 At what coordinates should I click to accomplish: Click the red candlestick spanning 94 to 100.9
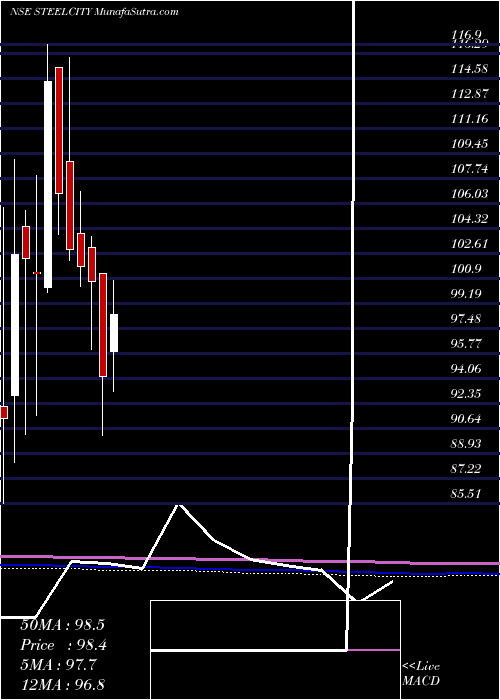pos(103,325)
